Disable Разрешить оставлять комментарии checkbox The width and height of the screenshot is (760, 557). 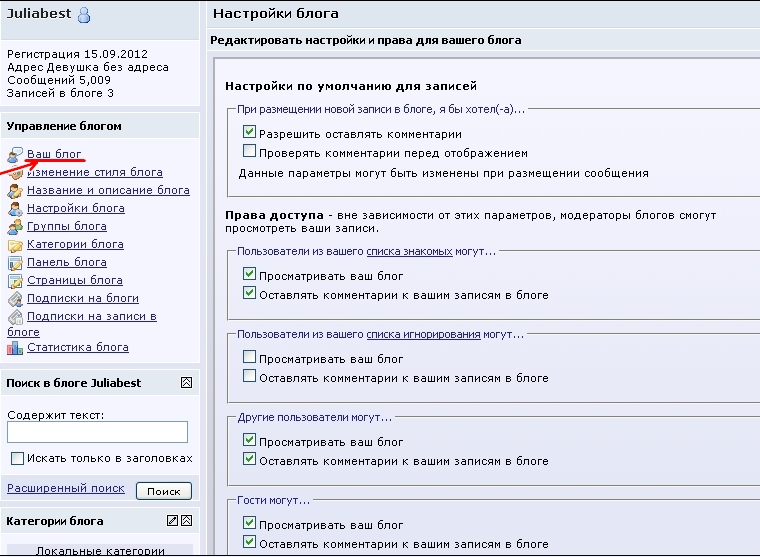pyautogui.click(x=250, y=133)
